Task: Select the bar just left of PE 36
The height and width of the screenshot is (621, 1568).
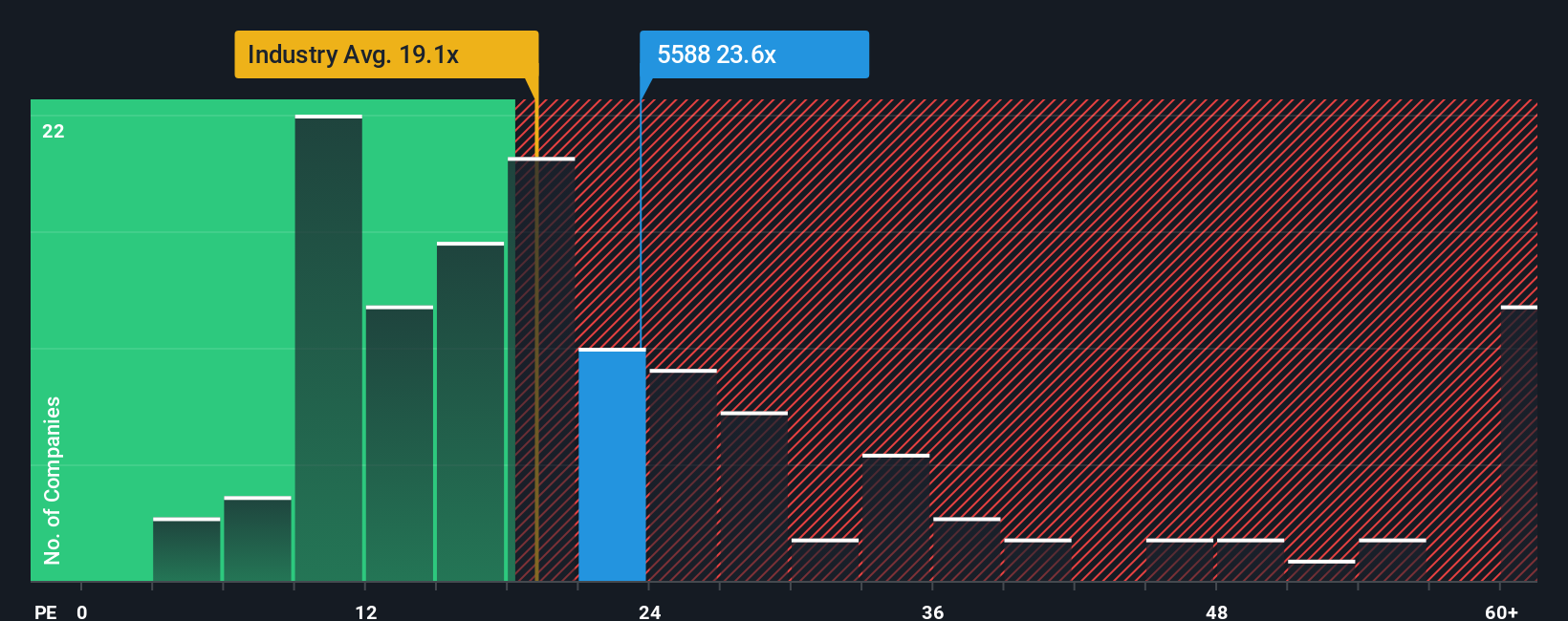Action: (896, 519)
